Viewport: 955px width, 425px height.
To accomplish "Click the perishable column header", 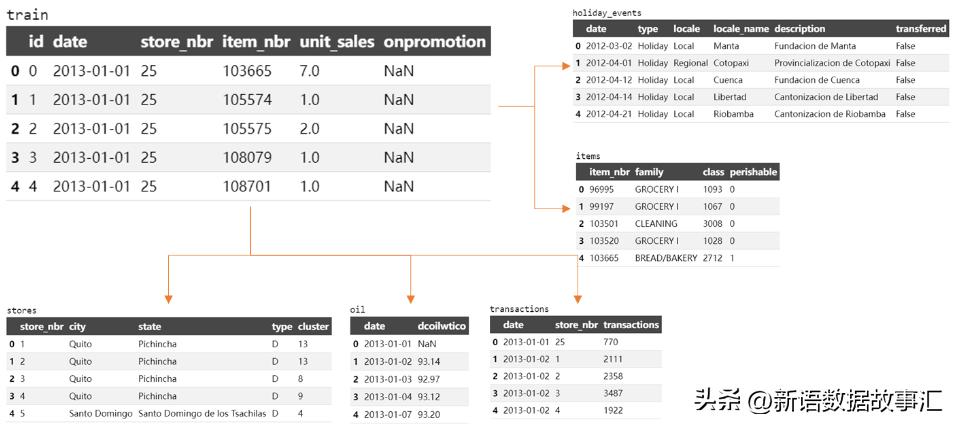I will click(753, 172).
